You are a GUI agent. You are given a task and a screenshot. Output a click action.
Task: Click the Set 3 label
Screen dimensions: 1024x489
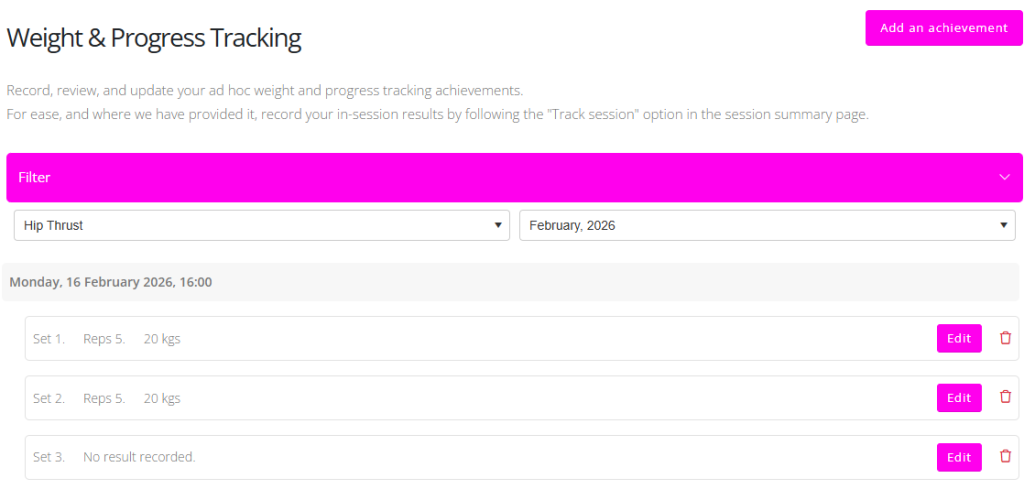click(x=49, y=457)
